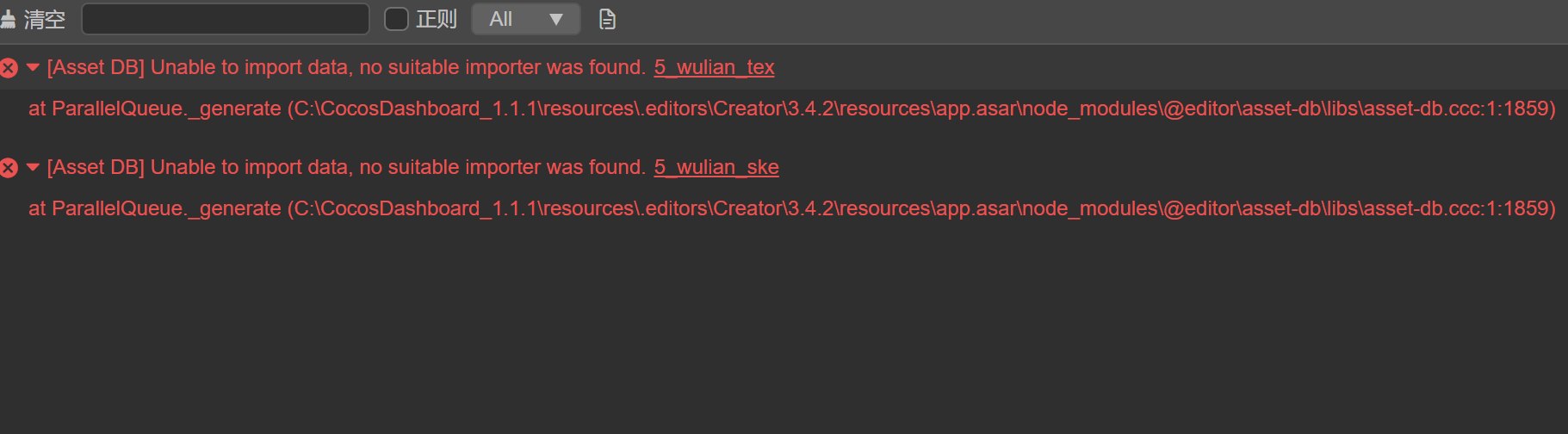Collapse the 5_wulian_tex error entry

coord(34,67)
